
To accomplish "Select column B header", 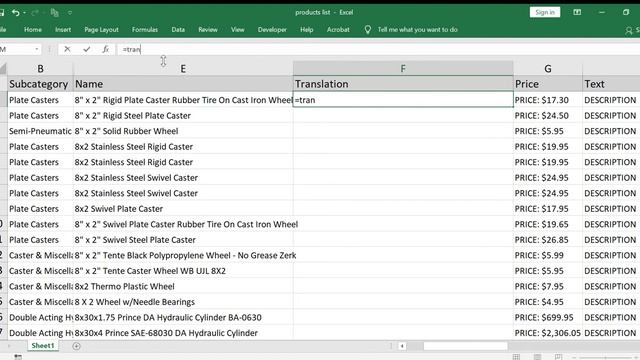I will pyautogui.click(x=40, y=69).
